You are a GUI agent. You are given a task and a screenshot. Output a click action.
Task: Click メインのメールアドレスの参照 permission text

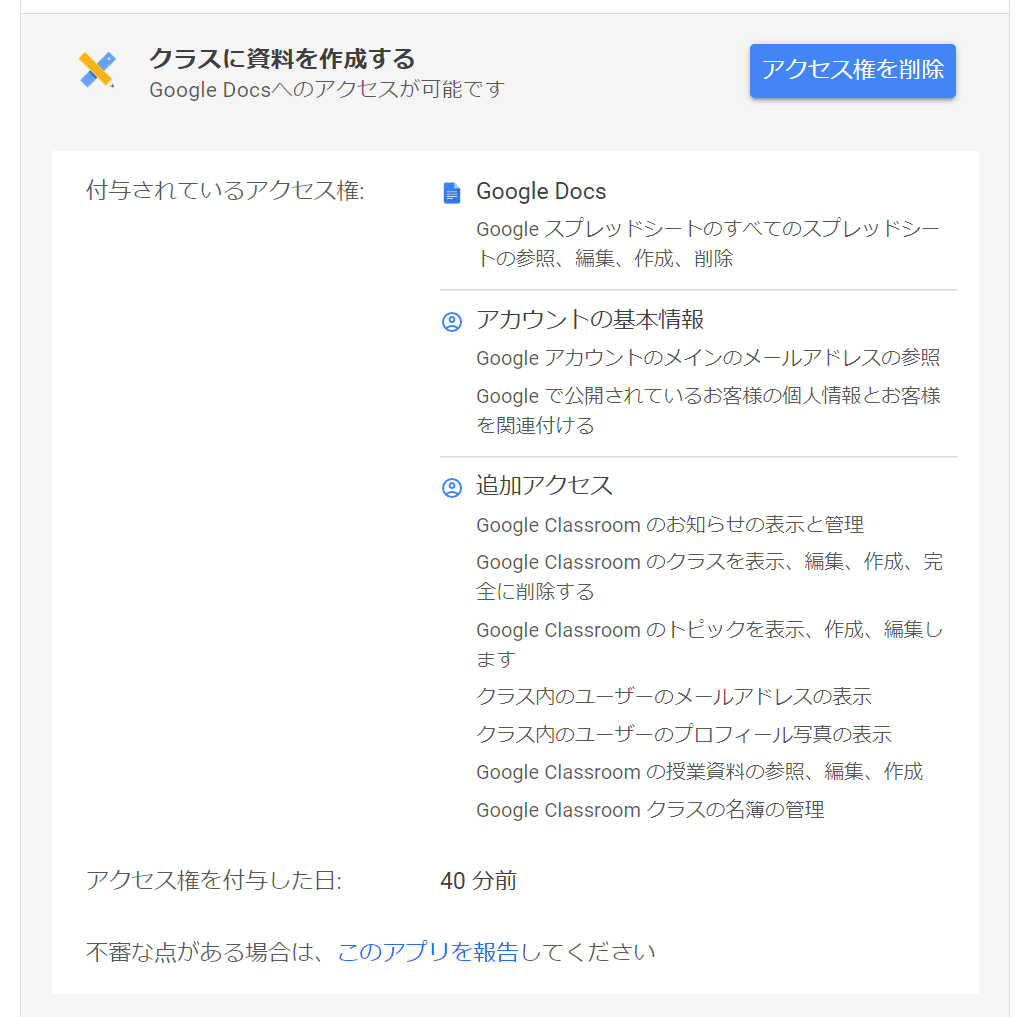708,358
